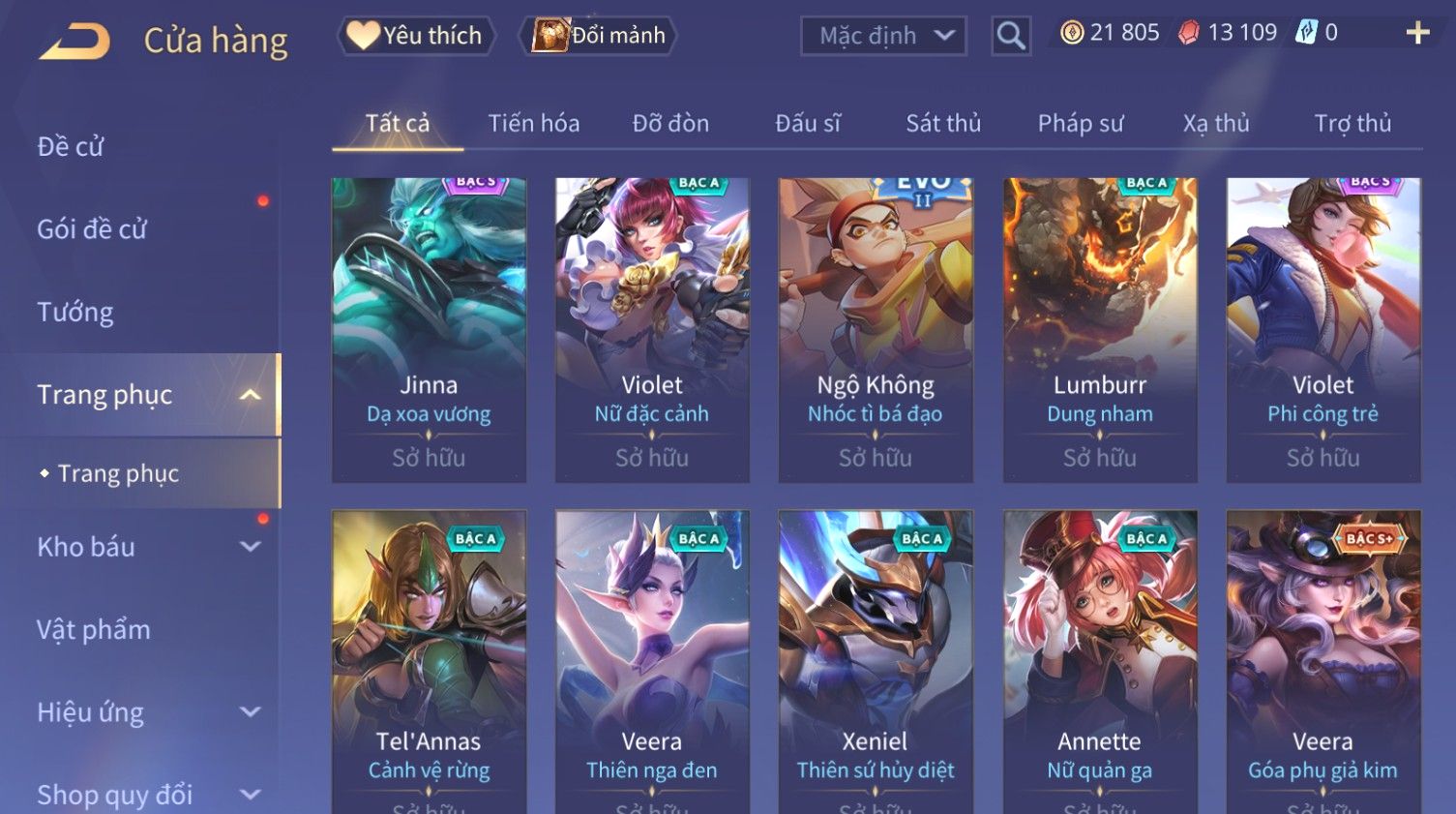
Task: Open the search magnifier icon
Action: (x=1011, y=36)
